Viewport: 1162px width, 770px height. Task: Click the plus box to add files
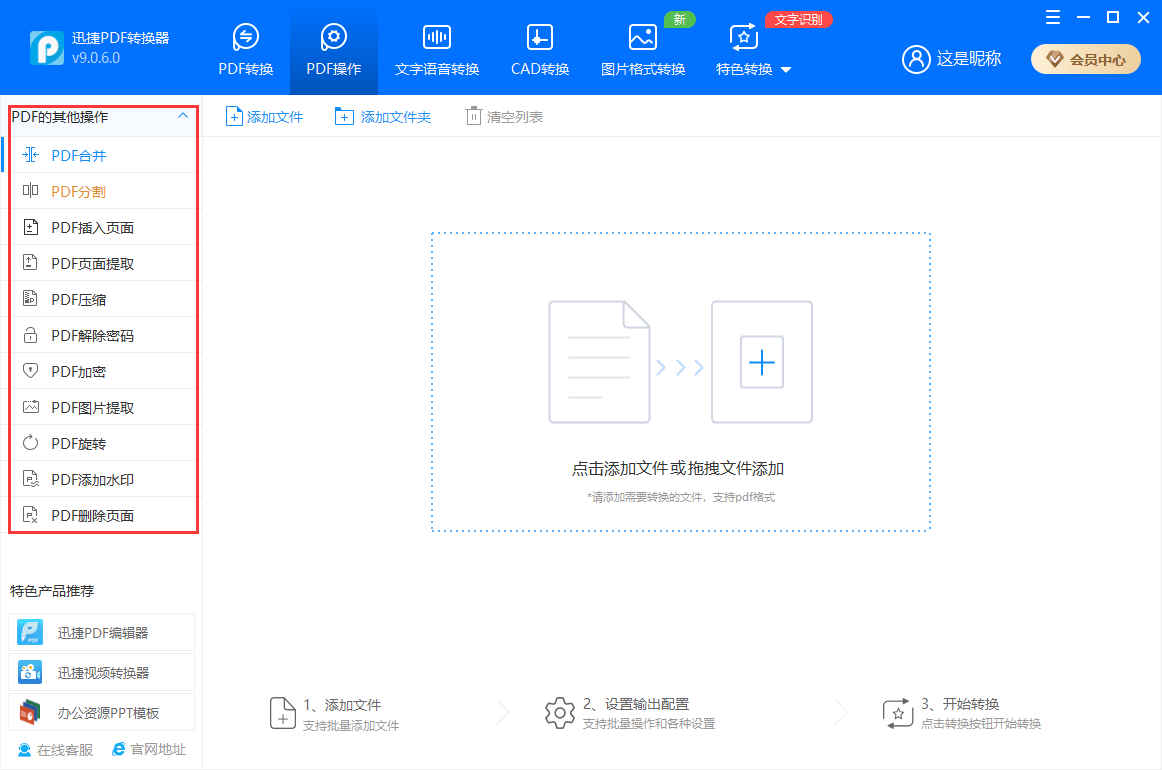coord(761,361)
